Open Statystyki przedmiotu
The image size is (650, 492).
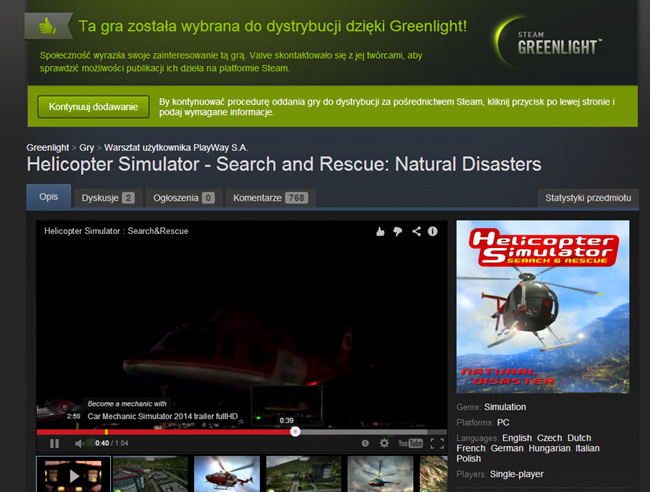[588, 197]
